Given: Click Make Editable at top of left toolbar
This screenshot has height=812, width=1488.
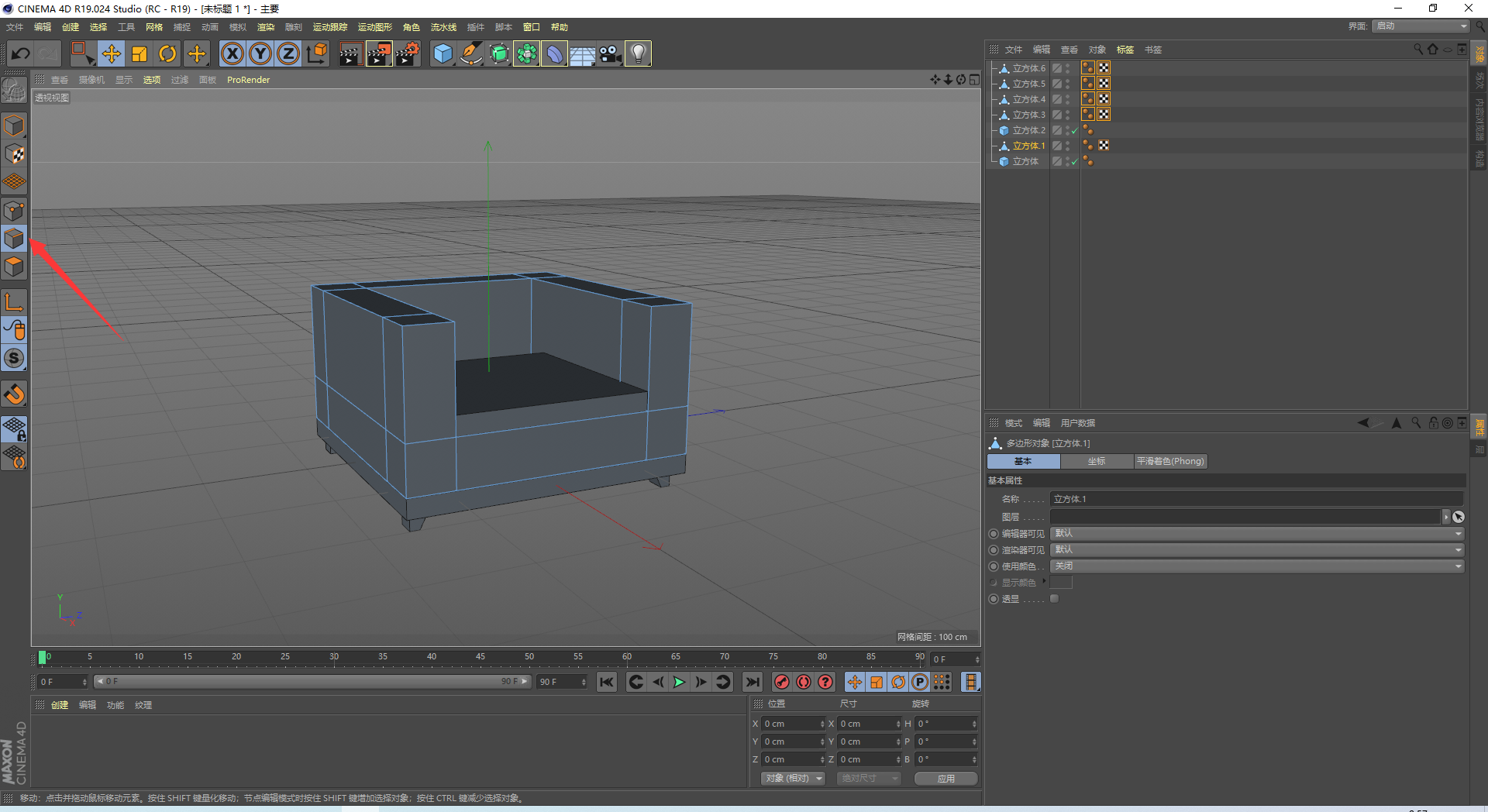Looking at the screenshot, I should [14, 91].
